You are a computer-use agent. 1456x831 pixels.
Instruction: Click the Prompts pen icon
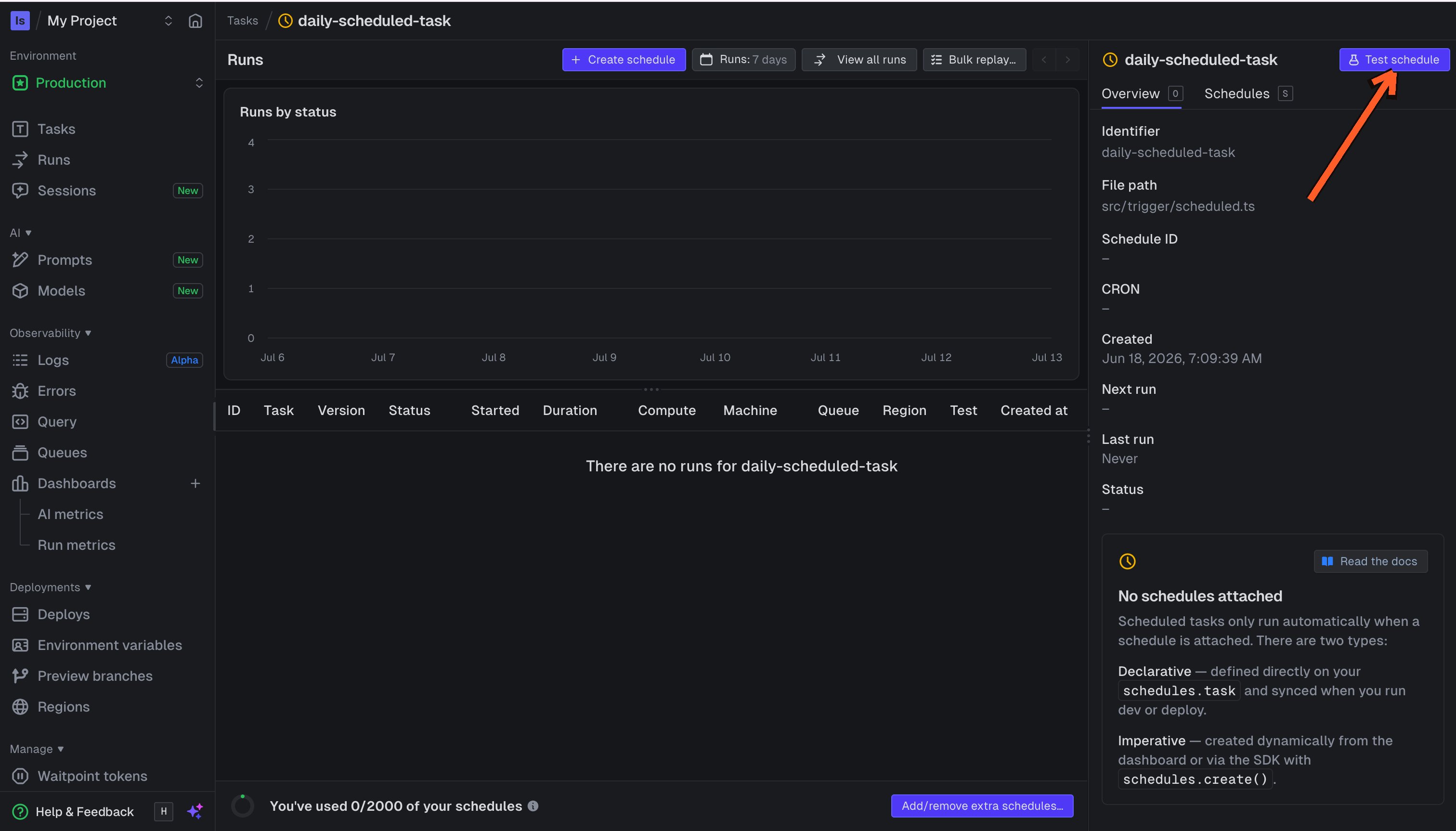(x=20, y=260)
